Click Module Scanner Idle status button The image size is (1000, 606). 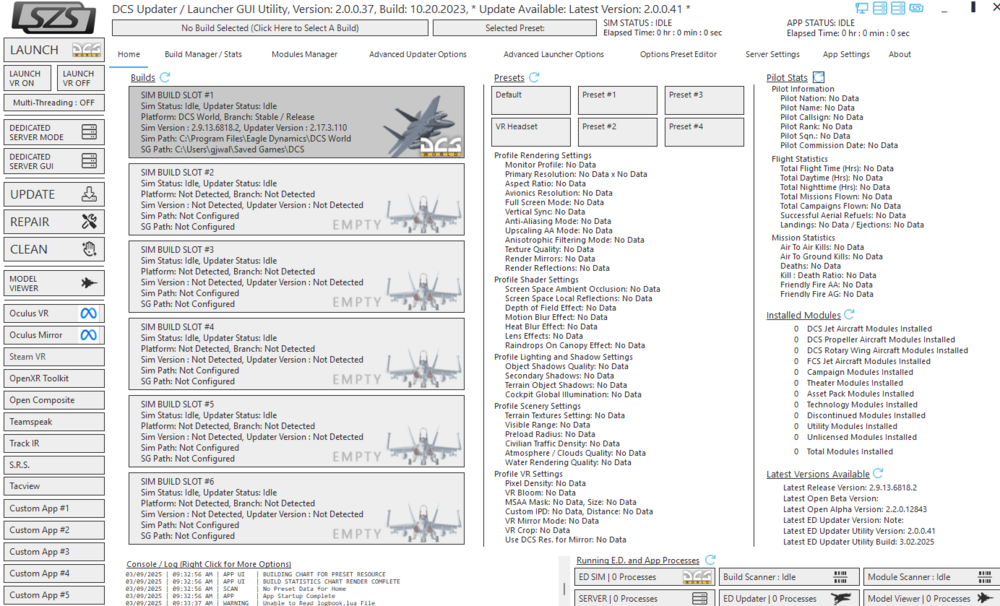click(x=932, y=577)
